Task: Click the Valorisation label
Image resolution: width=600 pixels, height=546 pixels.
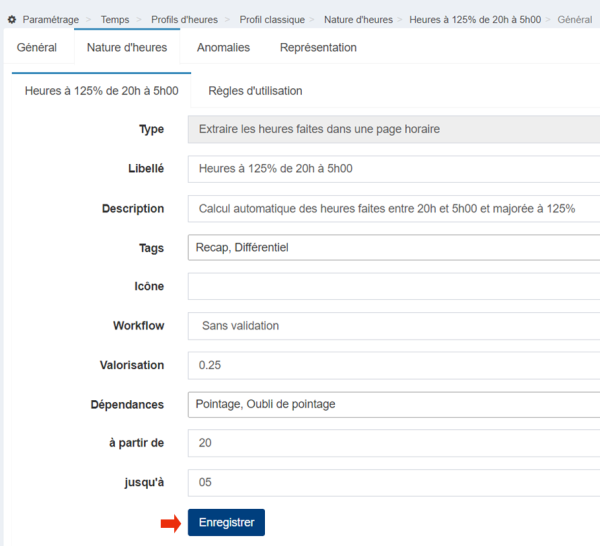Action: click(132, 365)
